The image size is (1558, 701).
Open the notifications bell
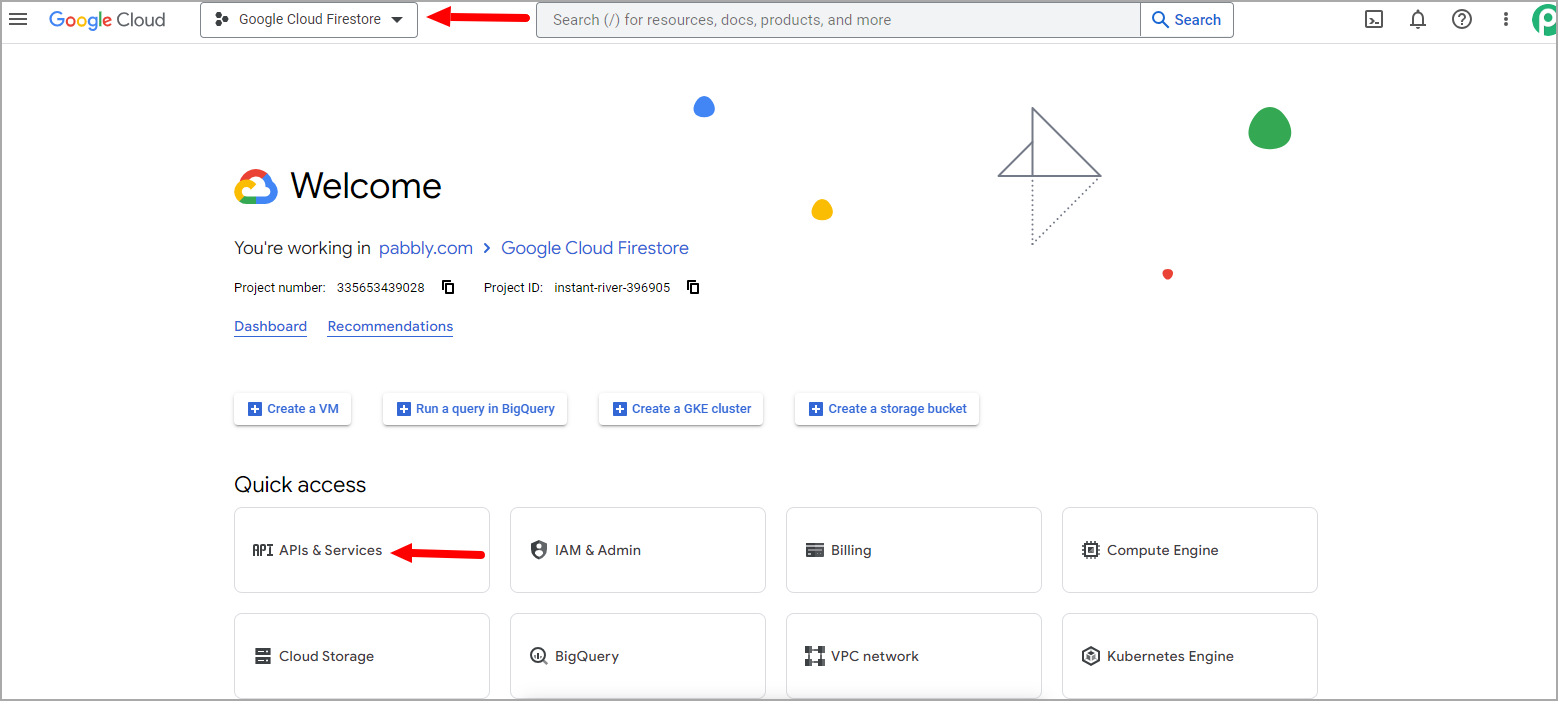coord(1418,19)
